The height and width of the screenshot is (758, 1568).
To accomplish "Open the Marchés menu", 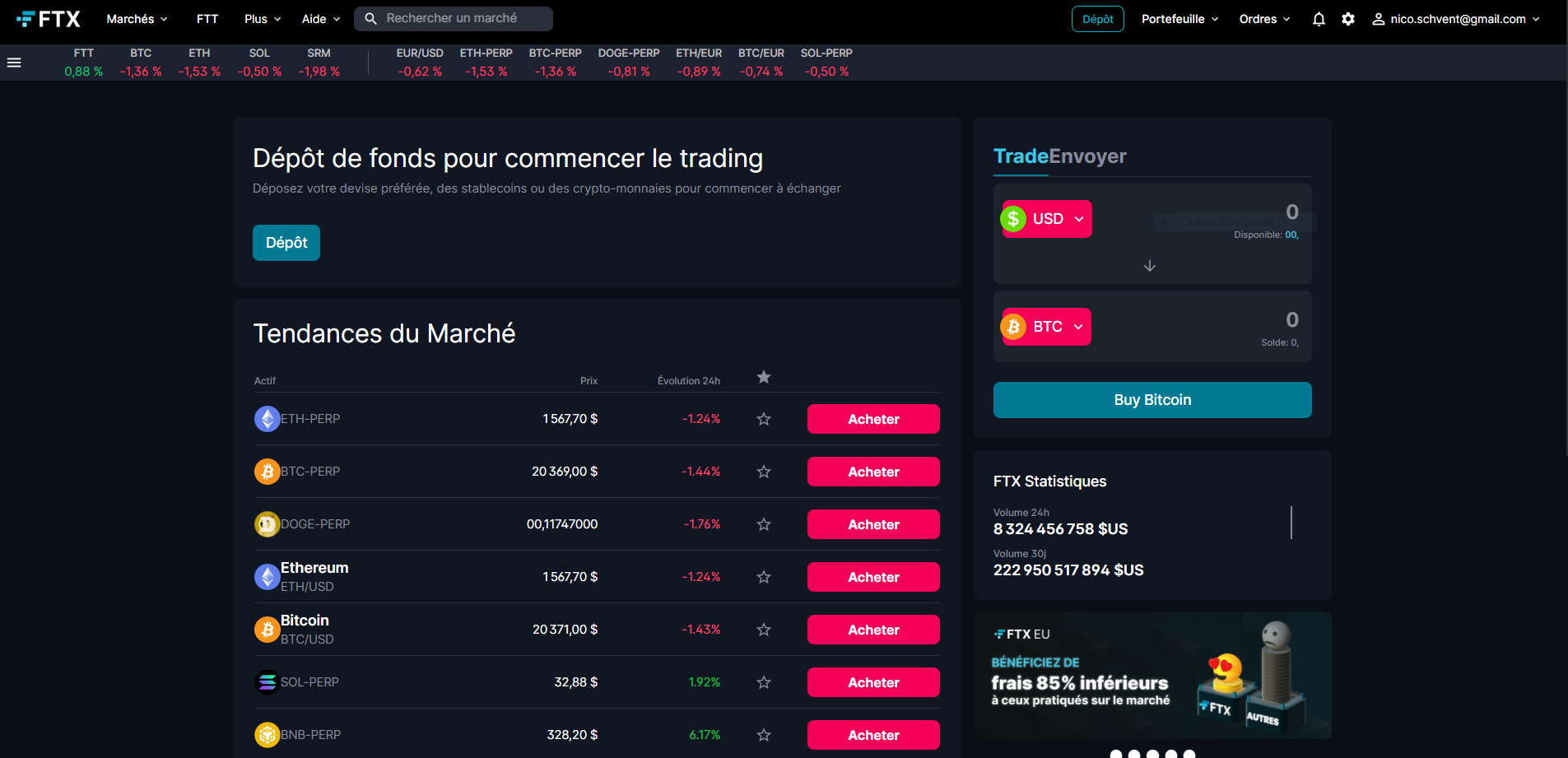I will tap(137, 19).
